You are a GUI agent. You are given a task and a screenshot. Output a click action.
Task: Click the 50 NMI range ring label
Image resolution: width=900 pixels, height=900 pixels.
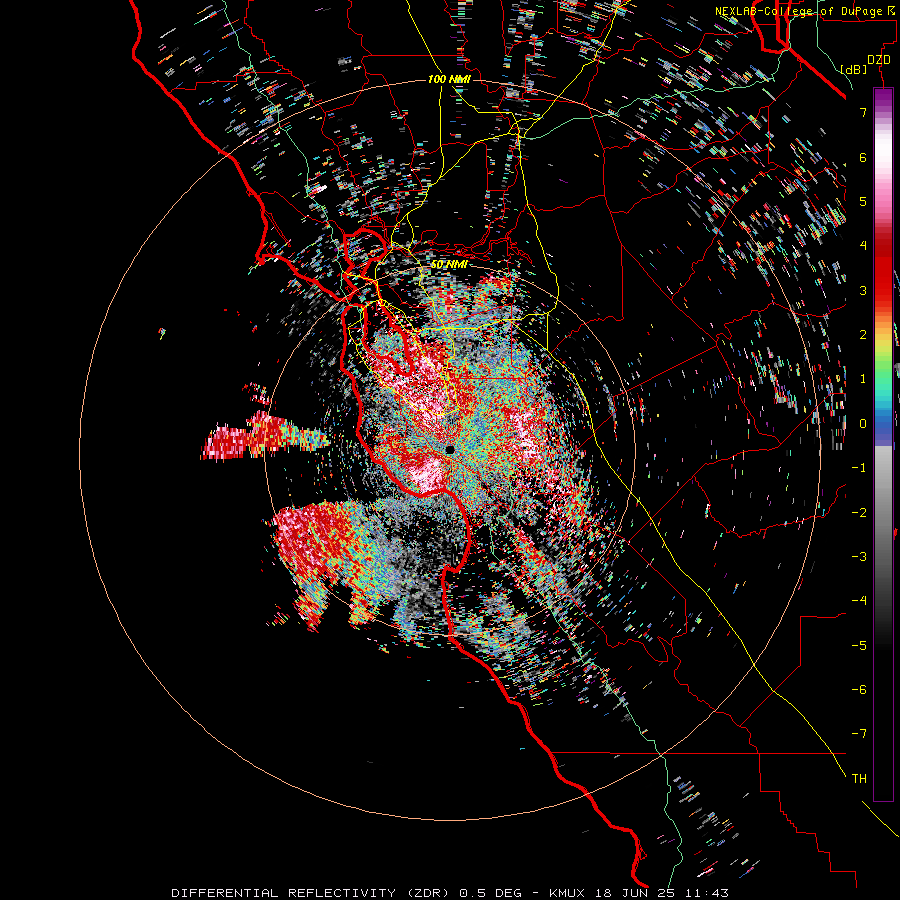449,264
